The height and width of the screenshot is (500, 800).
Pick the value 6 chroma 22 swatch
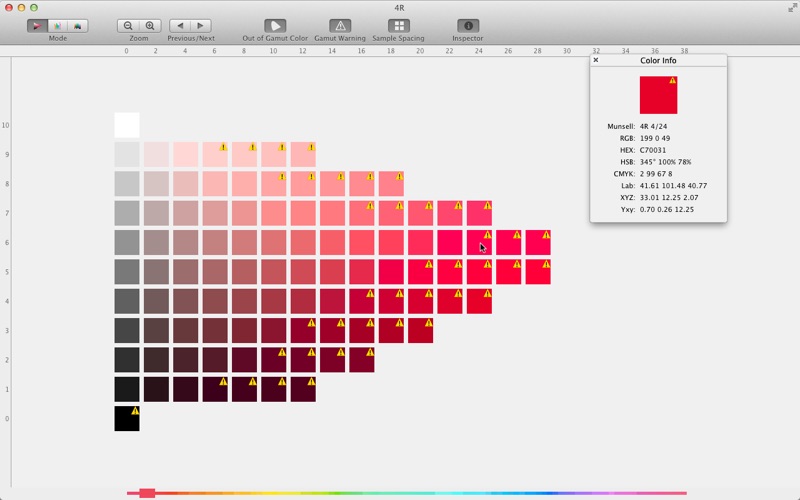(450, 243)
